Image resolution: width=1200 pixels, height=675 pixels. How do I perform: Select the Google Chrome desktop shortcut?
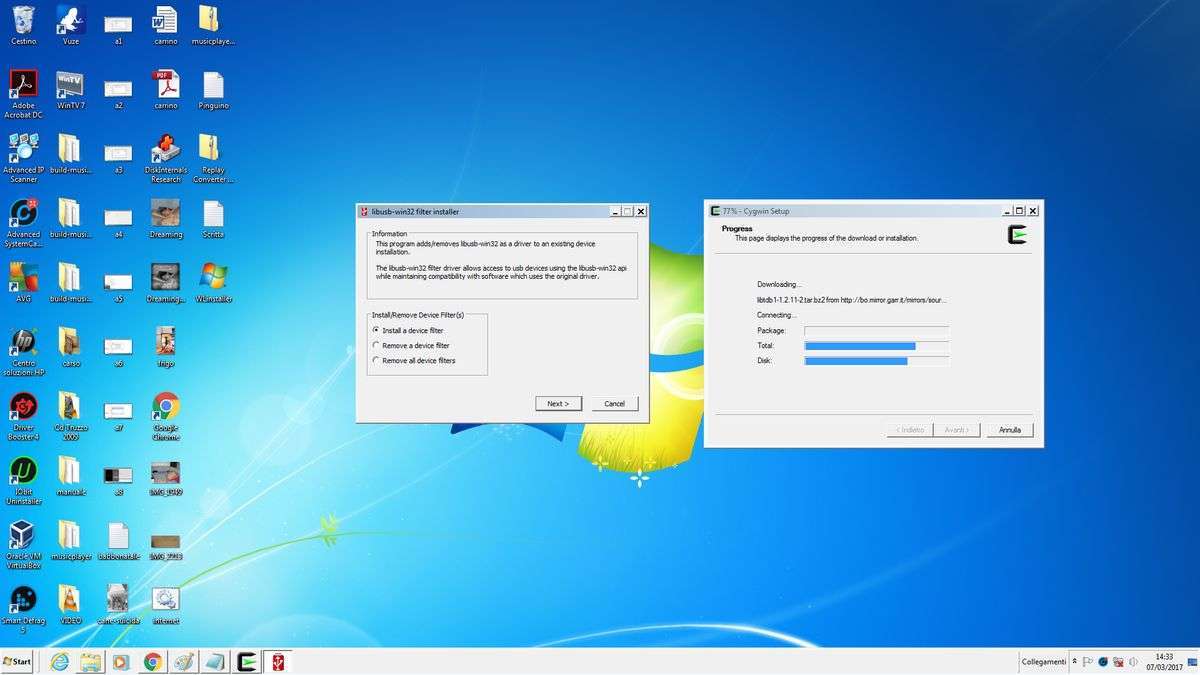point(166,416)
